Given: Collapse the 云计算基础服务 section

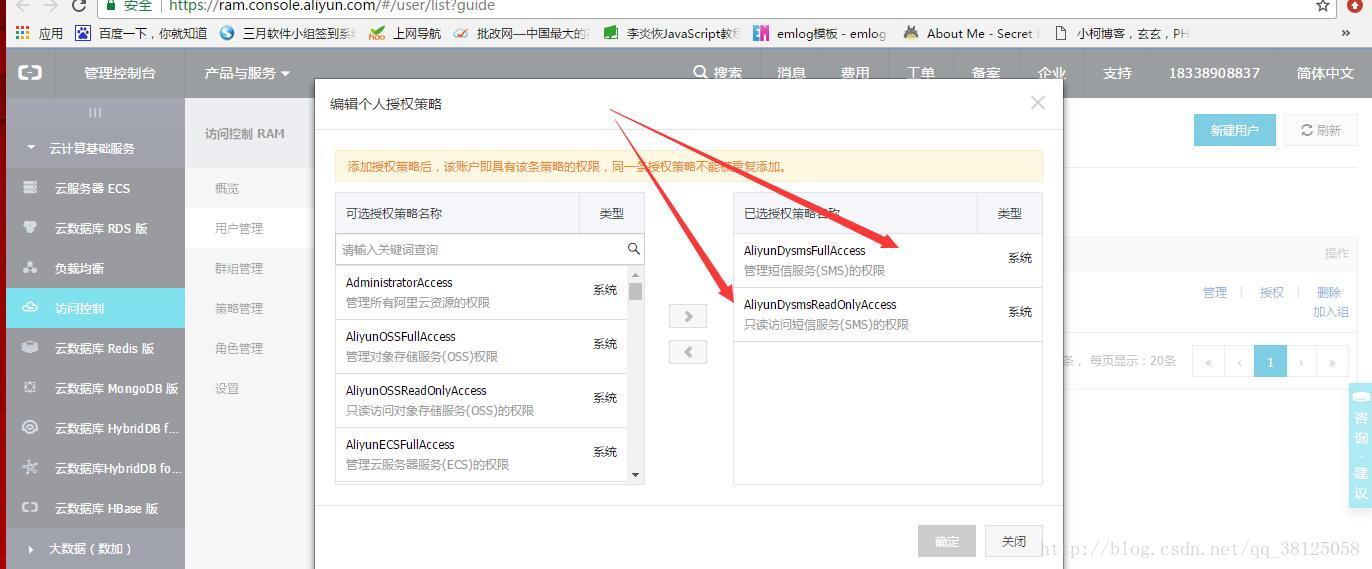Looking at the screenshot, I should tap(31, 148).
